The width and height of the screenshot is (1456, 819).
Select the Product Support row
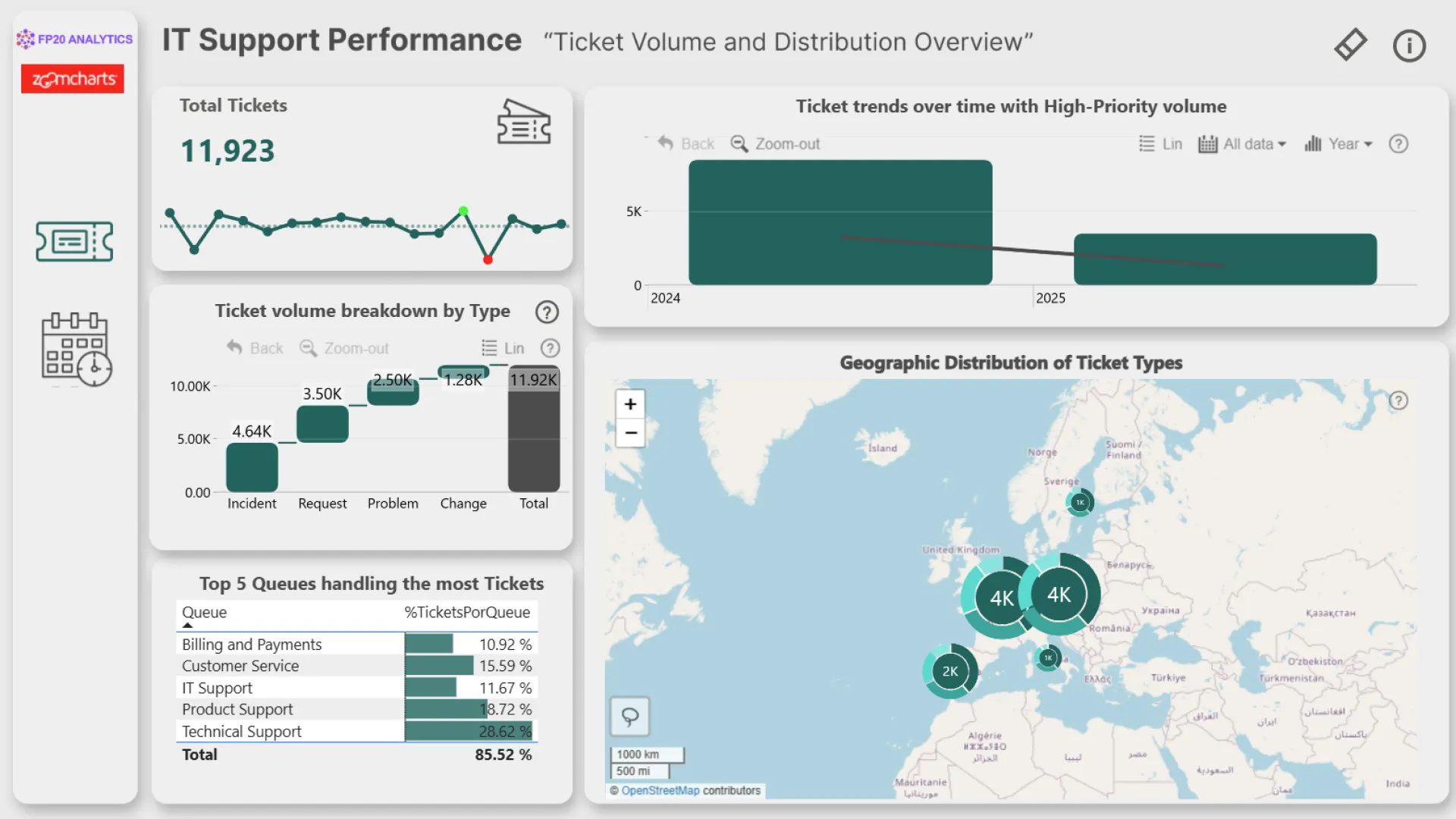pyautogui.click(x=356, y=709)
